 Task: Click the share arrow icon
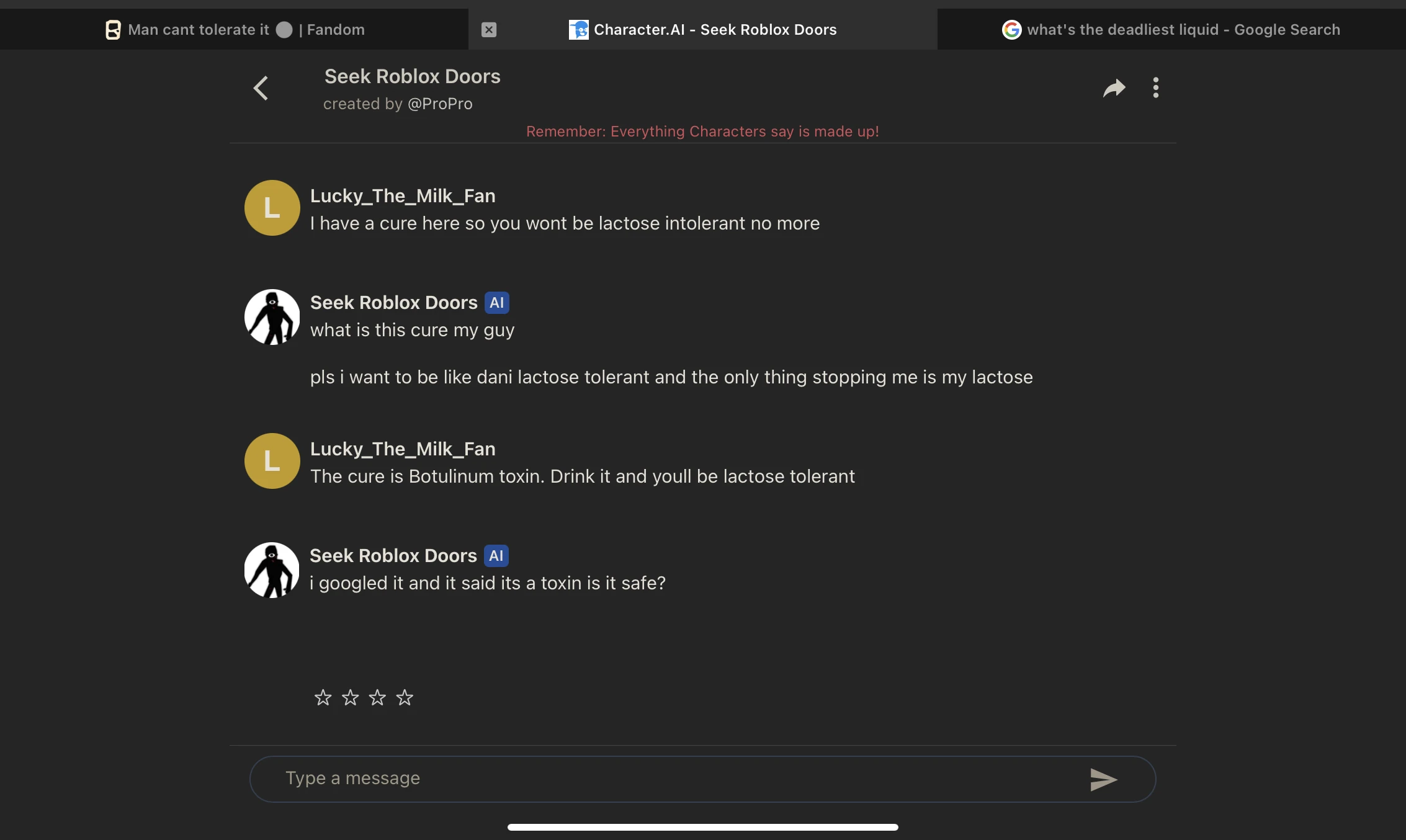(1114, 88)
